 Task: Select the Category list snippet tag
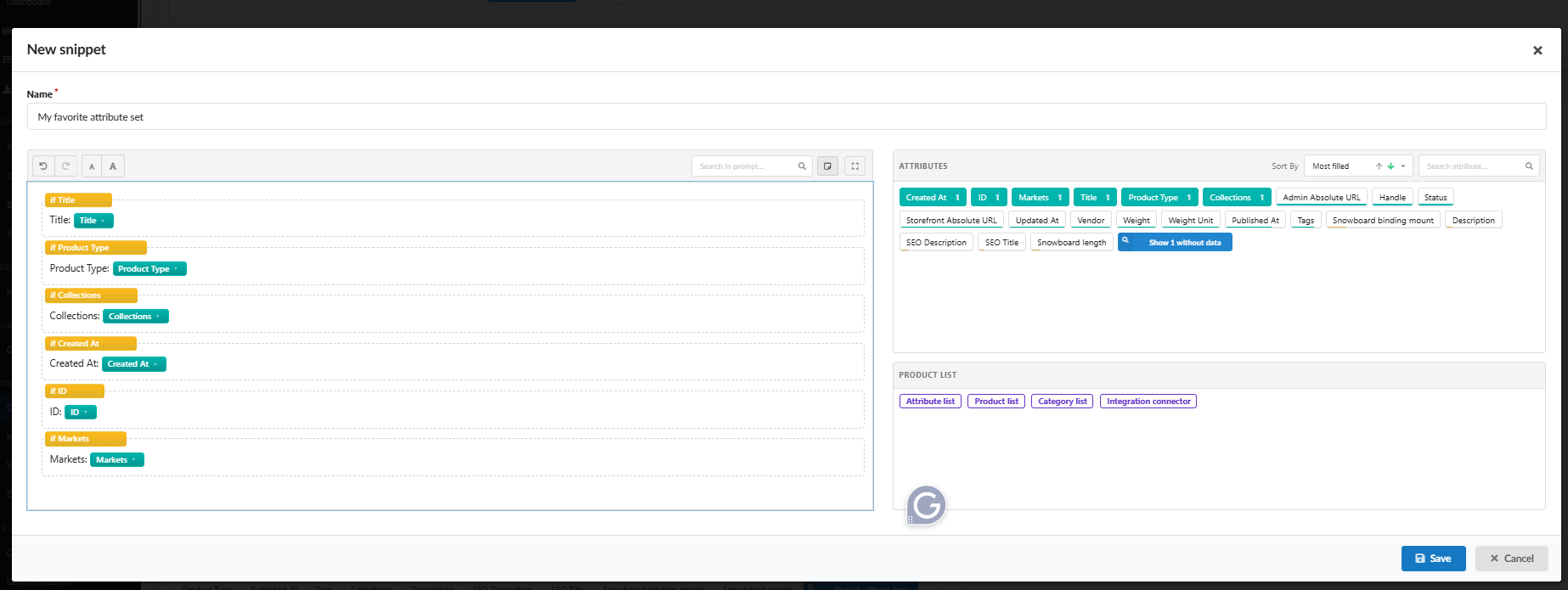coord(1063,402)
